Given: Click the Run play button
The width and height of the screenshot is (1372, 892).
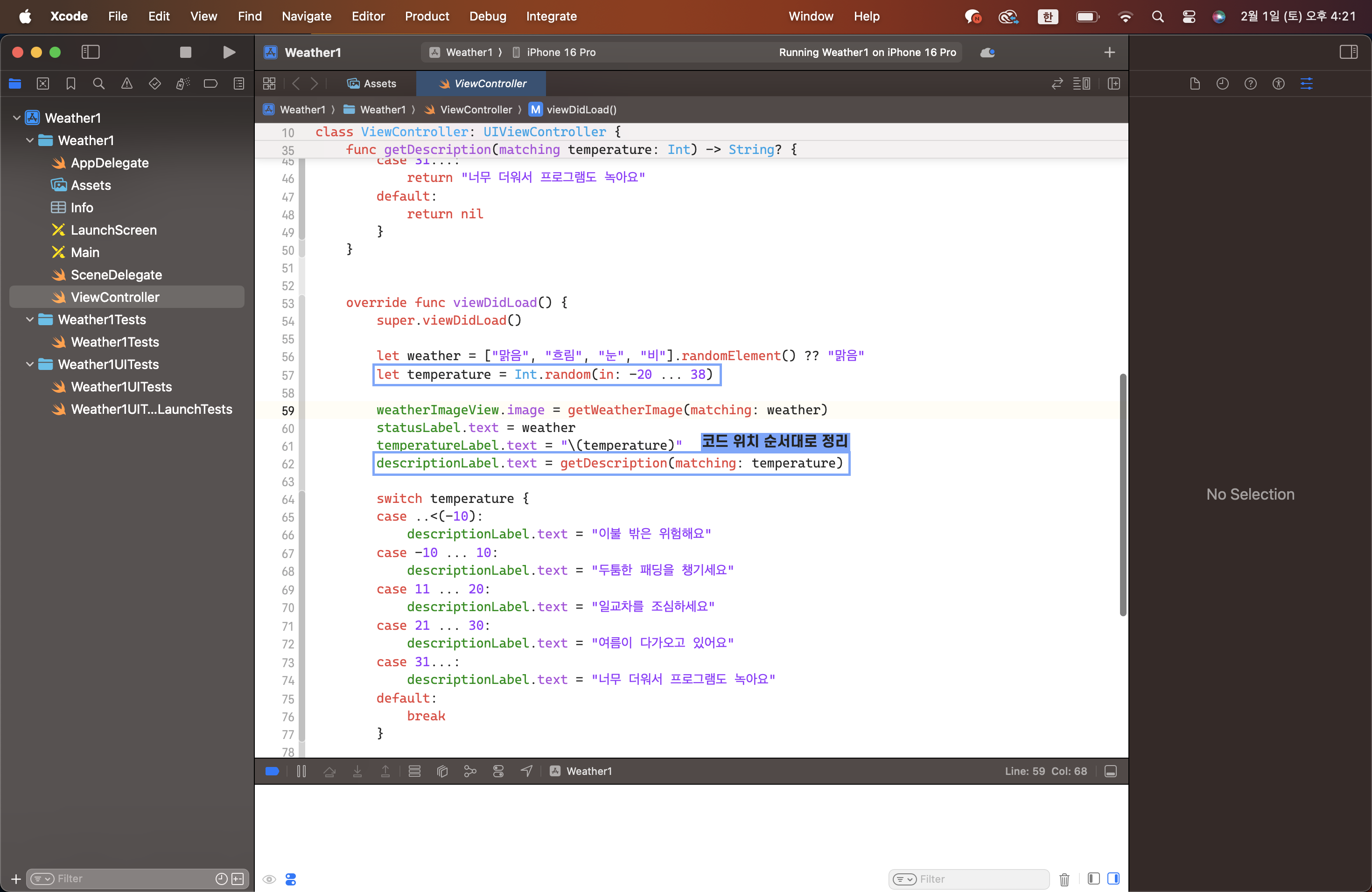Looking at the screenshot, I should pos(229,52).
